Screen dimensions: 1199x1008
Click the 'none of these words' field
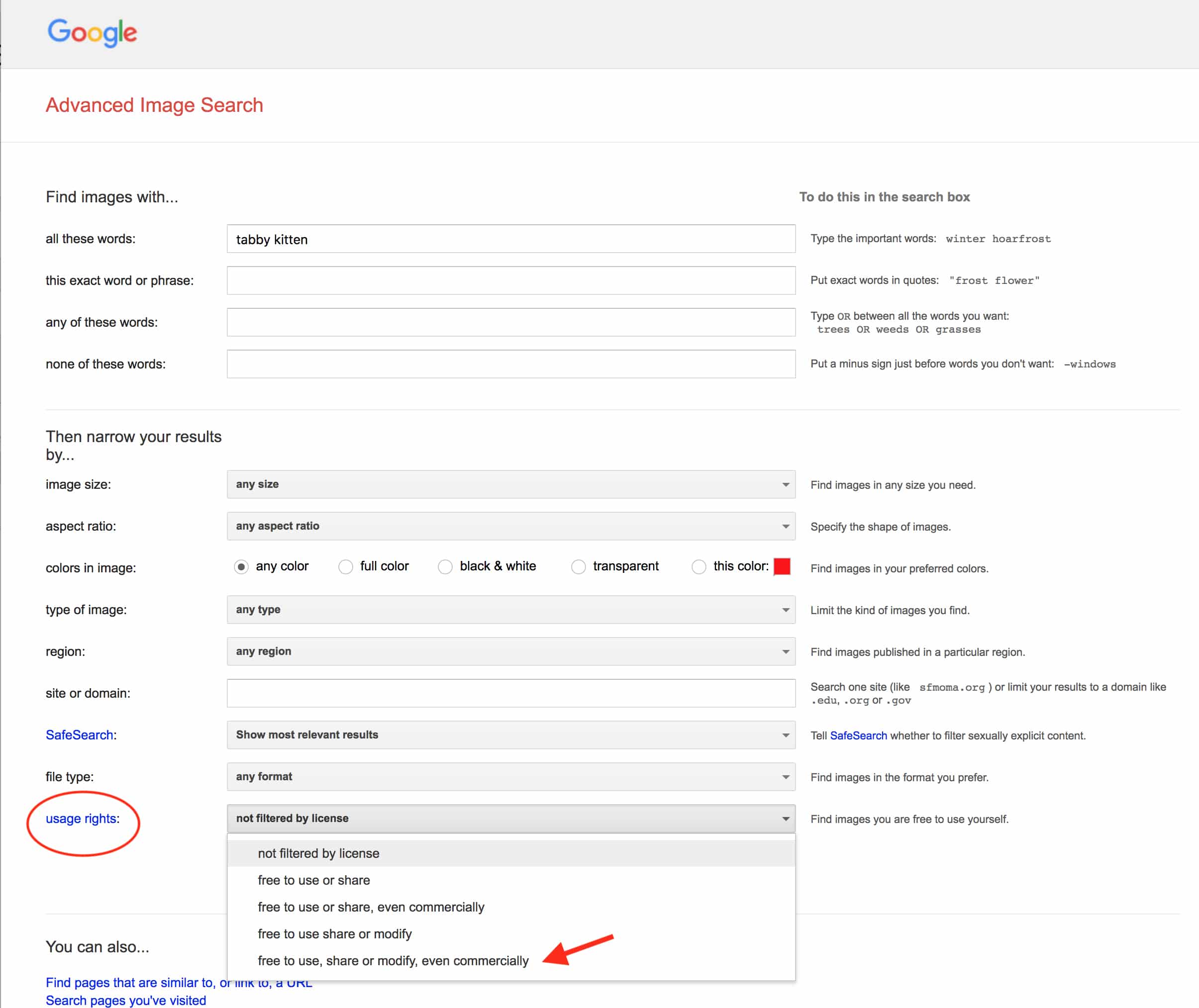510,364
